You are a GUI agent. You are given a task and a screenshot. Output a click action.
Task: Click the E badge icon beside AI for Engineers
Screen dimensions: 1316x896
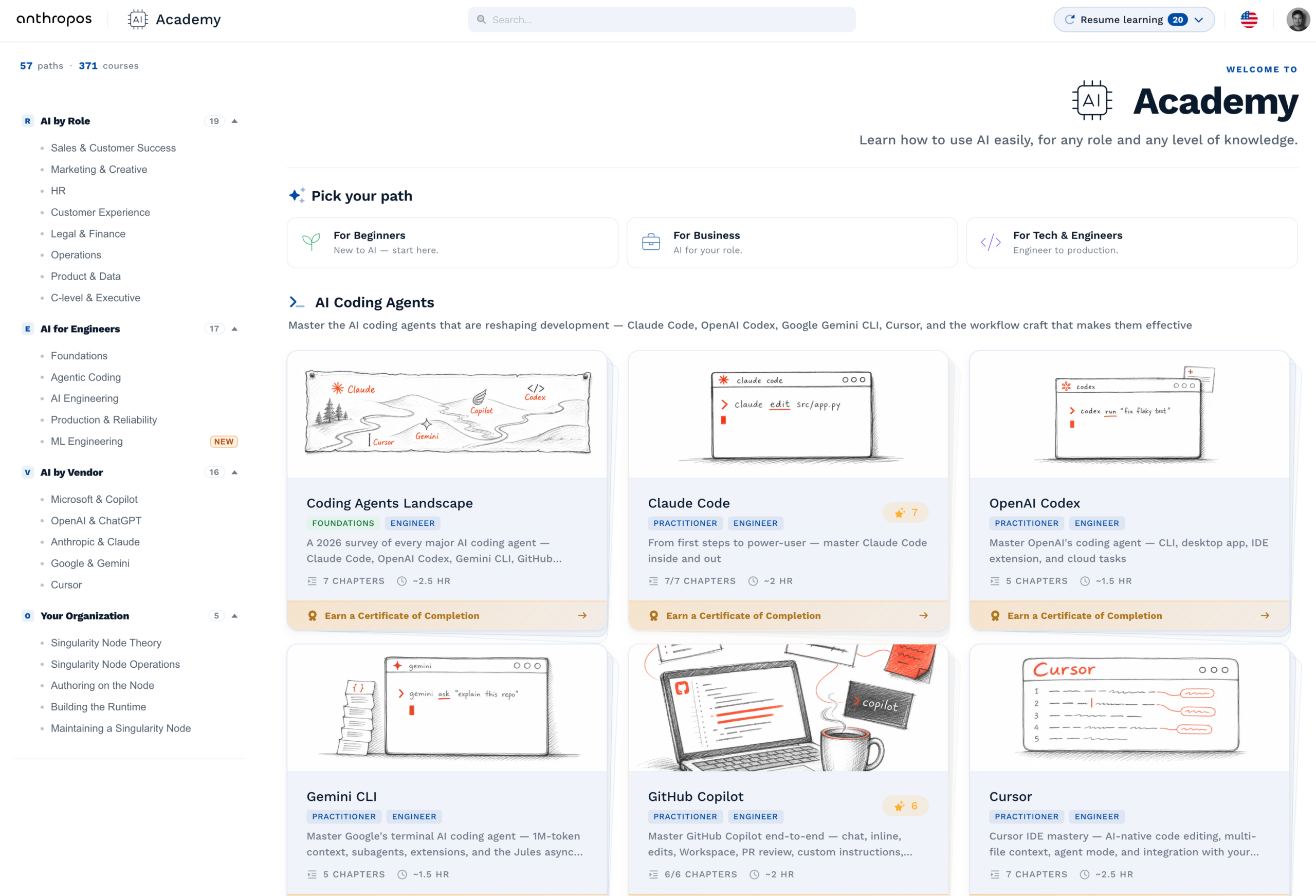(27, 329)
